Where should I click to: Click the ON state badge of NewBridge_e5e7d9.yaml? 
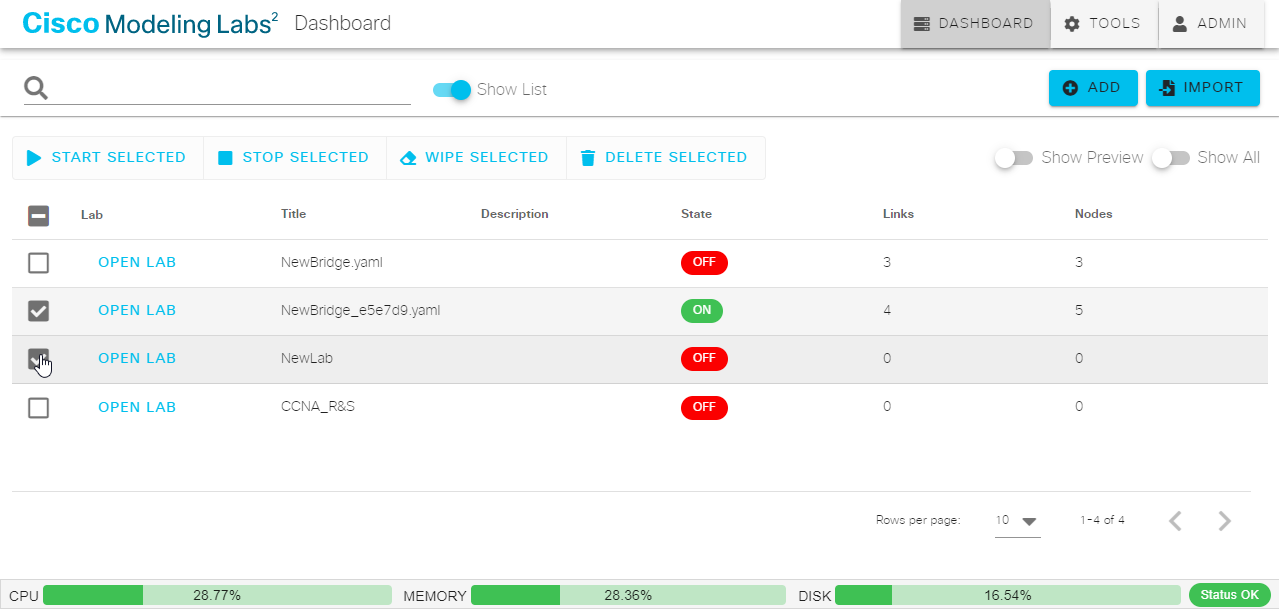coord(702,311)
